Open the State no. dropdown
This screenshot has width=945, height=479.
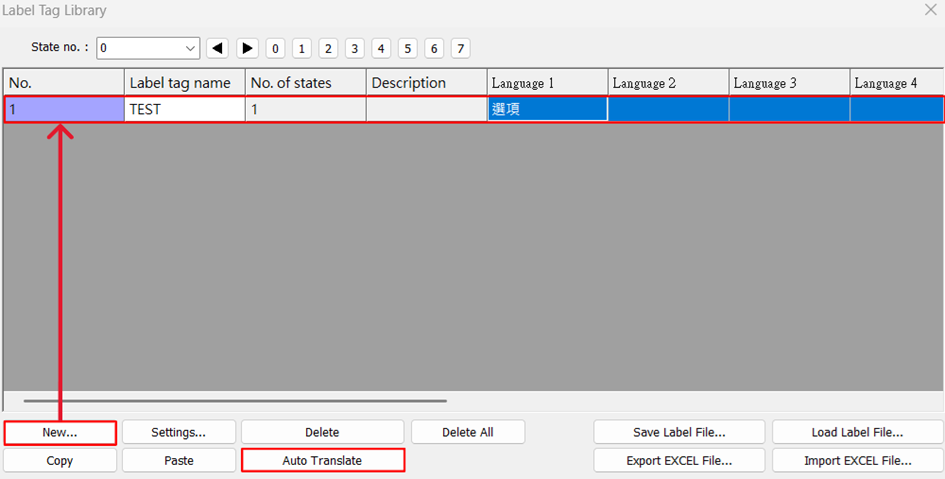tap(191, 48)
